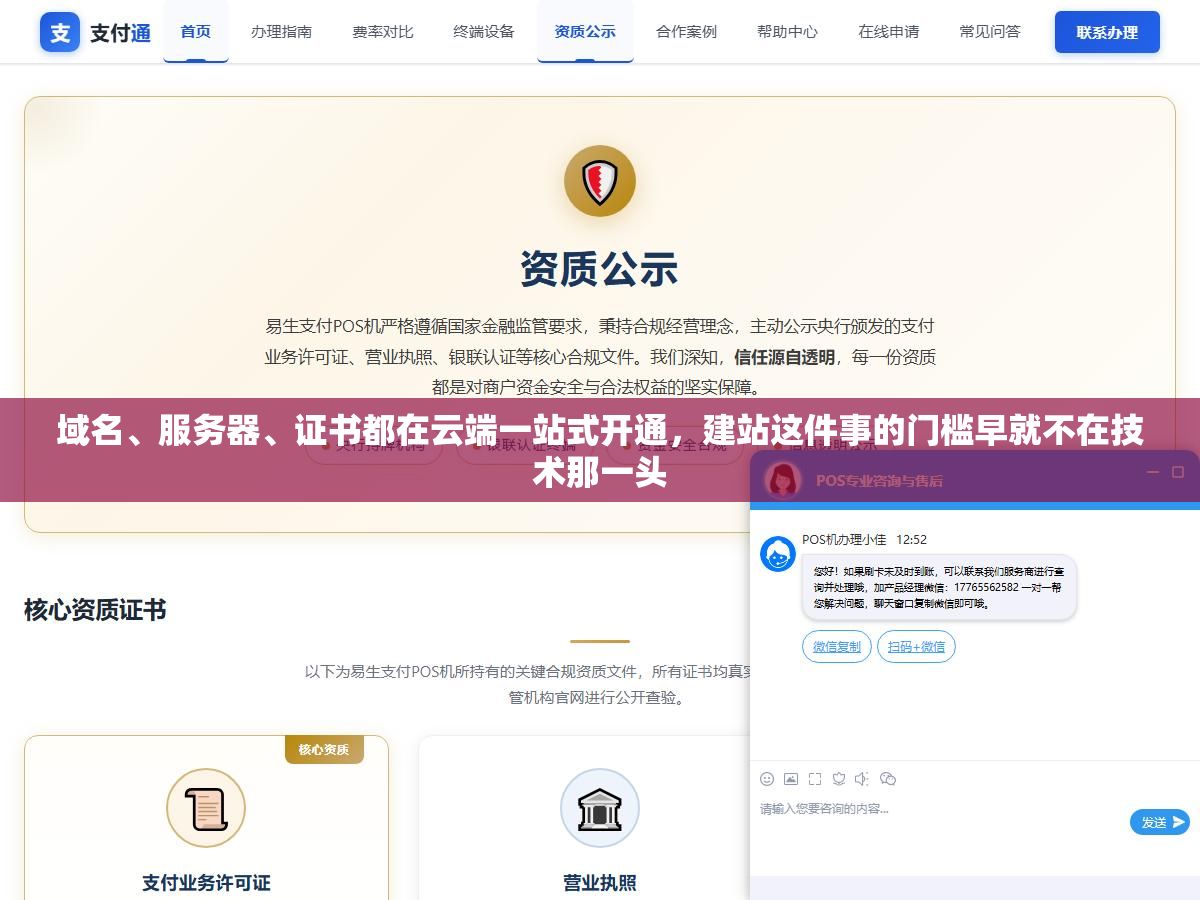
Task: Open the 首页 navigation tab
Action: coord(196,31)
